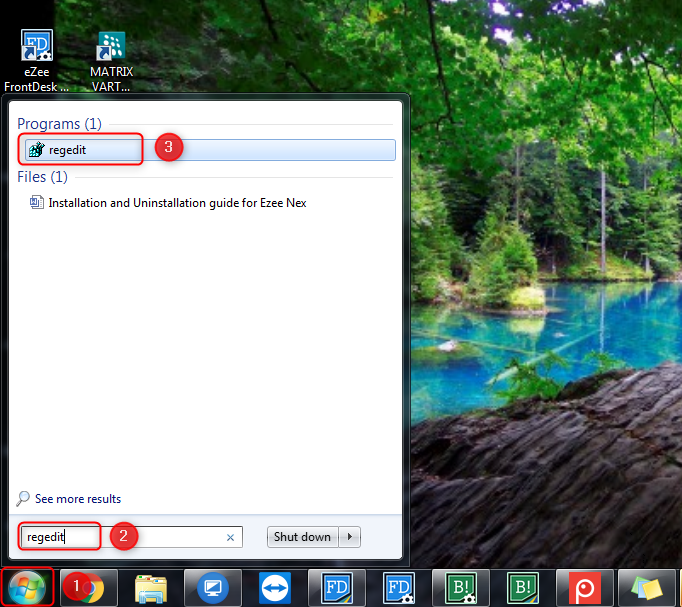Viewport: 682px width, 607px height.
Task: Open Installation and Uninstallation guide file
Action: (x=177, y=203)
